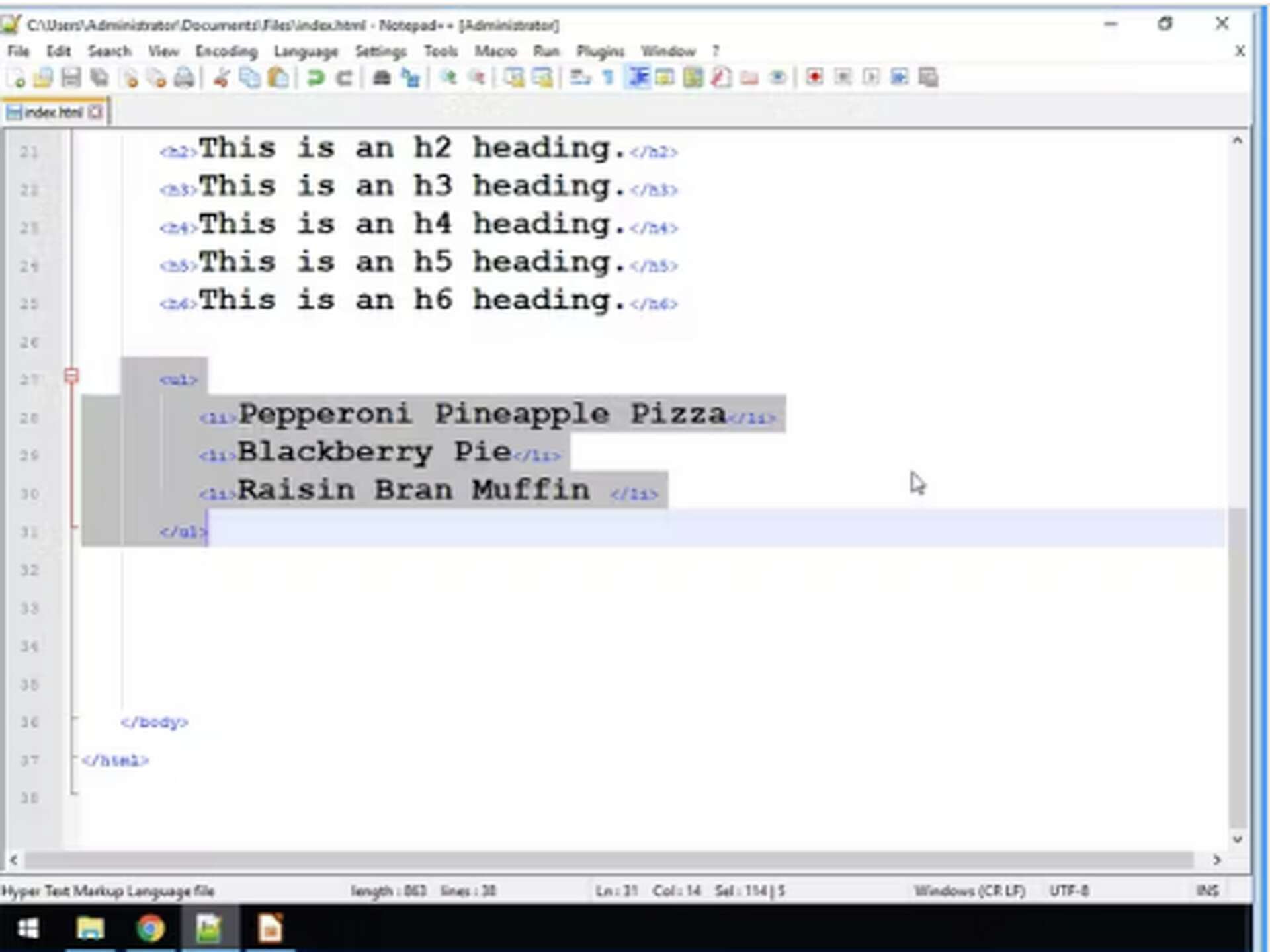The width and height of the screenshot is (1270, 952).
Task: Undo the last edit with the Undo icon
Action: pos(316,77)
